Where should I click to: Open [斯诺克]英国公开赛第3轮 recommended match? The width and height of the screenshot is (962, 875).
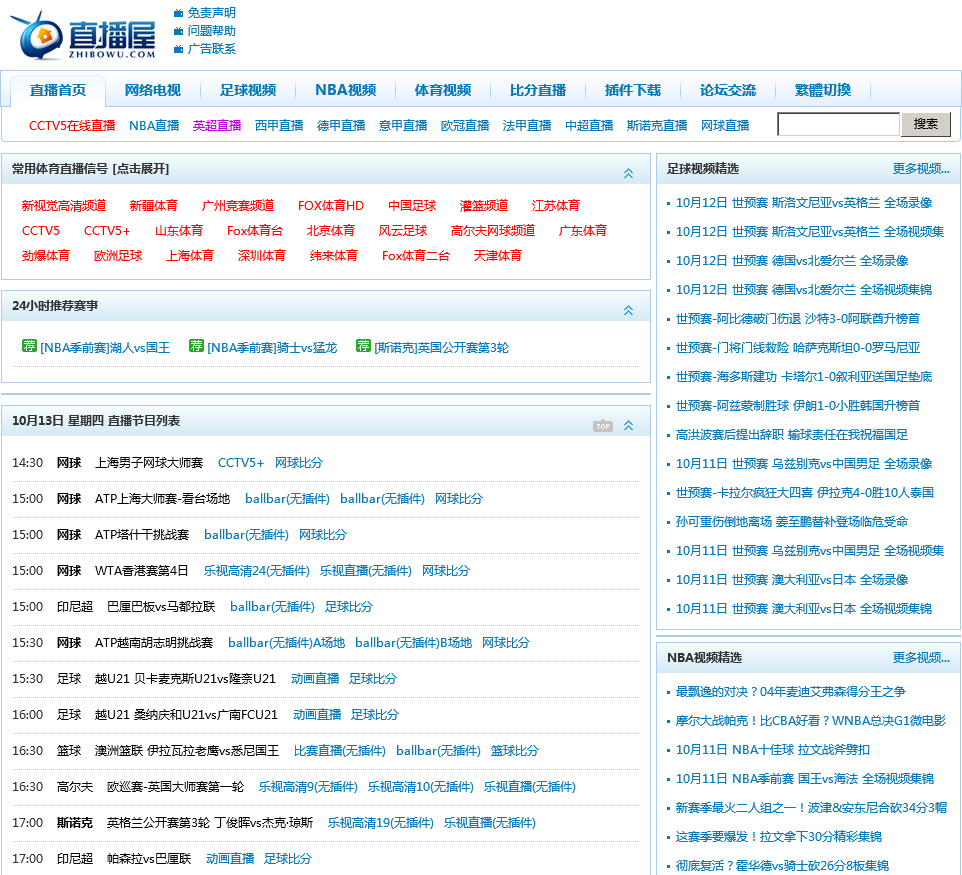442,348
